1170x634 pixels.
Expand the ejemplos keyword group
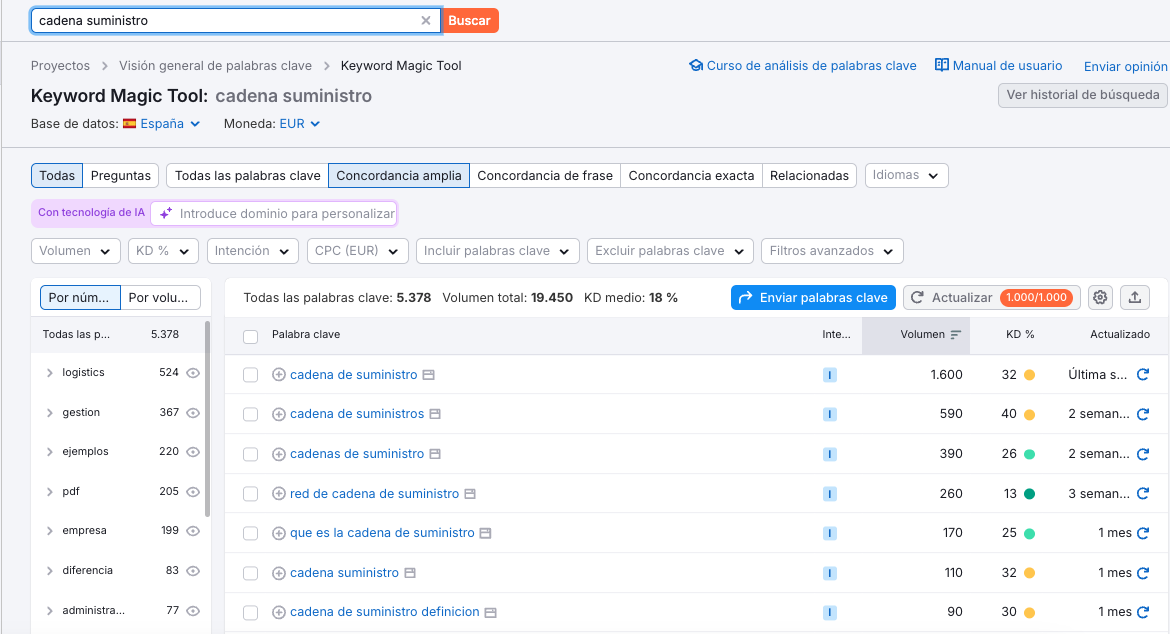click(48, 451)
